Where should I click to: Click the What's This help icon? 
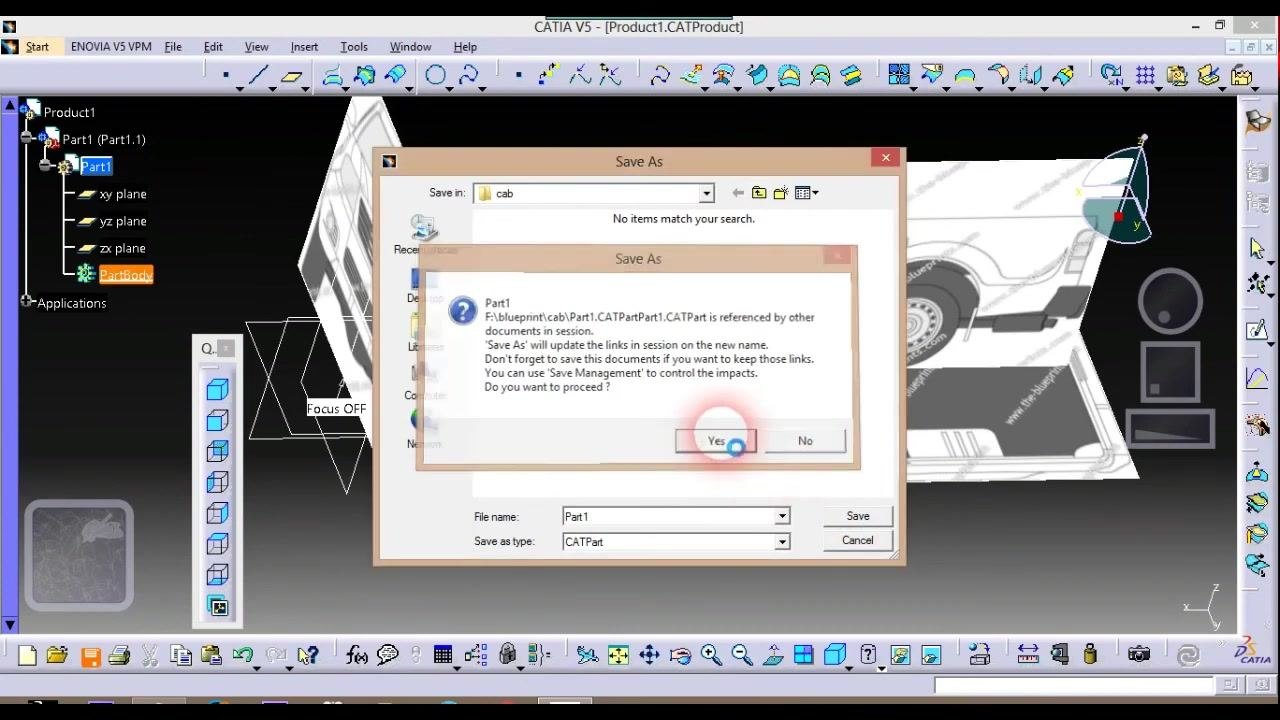pos(308,656)
